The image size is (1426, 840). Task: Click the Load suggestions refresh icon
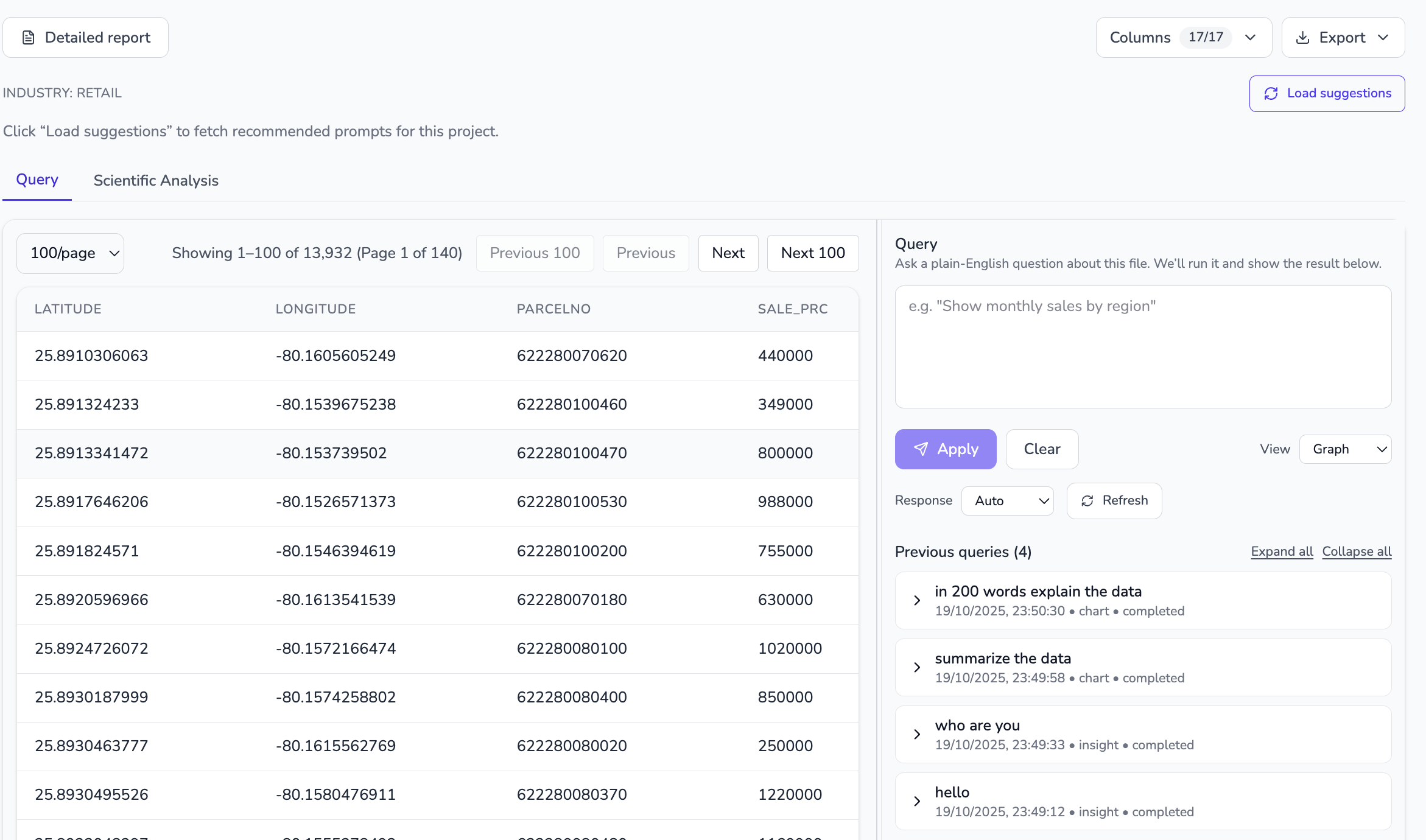pyautogui.click(x=1271, y=93)
